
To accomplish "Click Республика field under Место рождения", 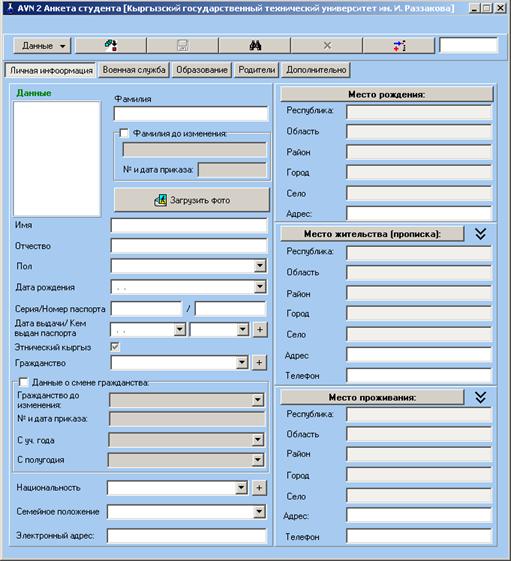I will (x=419, y=112).
